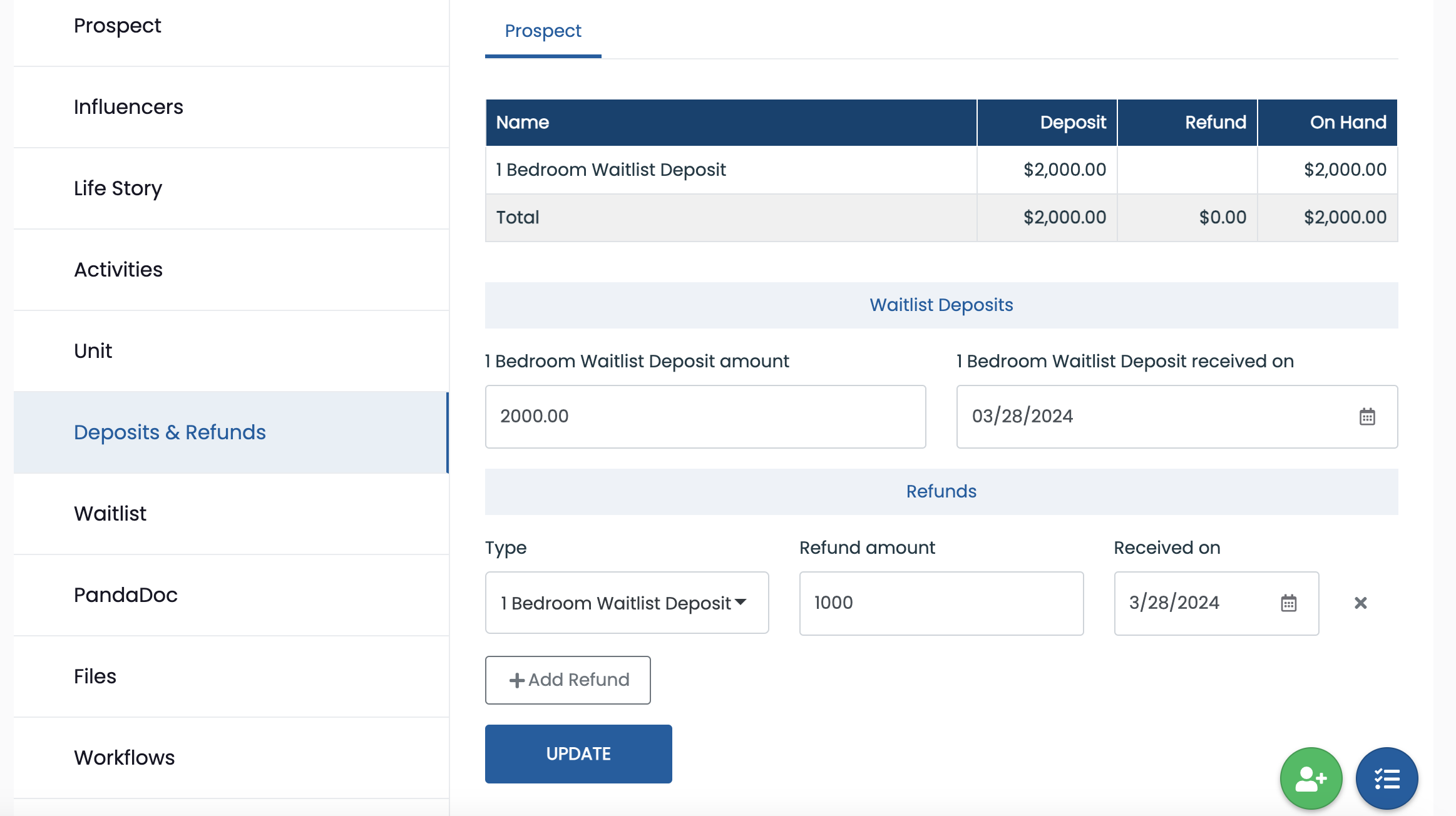The height and width of the screenshot is (816, 1456).
Task: Remove the refund row with X icon
Action: coord(1360,603)
